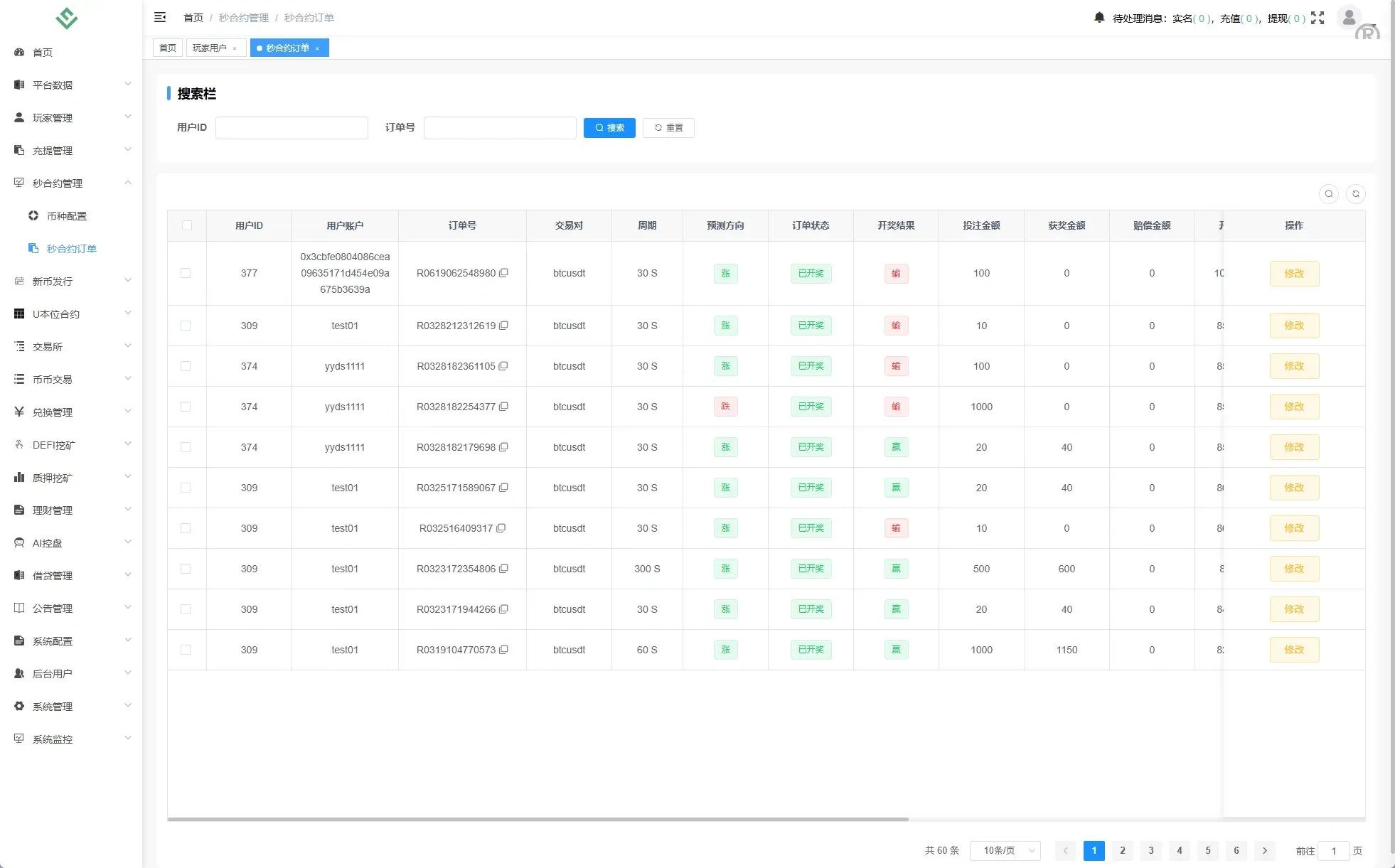Focus the 用户ID search input field

(x=292, y=128)
